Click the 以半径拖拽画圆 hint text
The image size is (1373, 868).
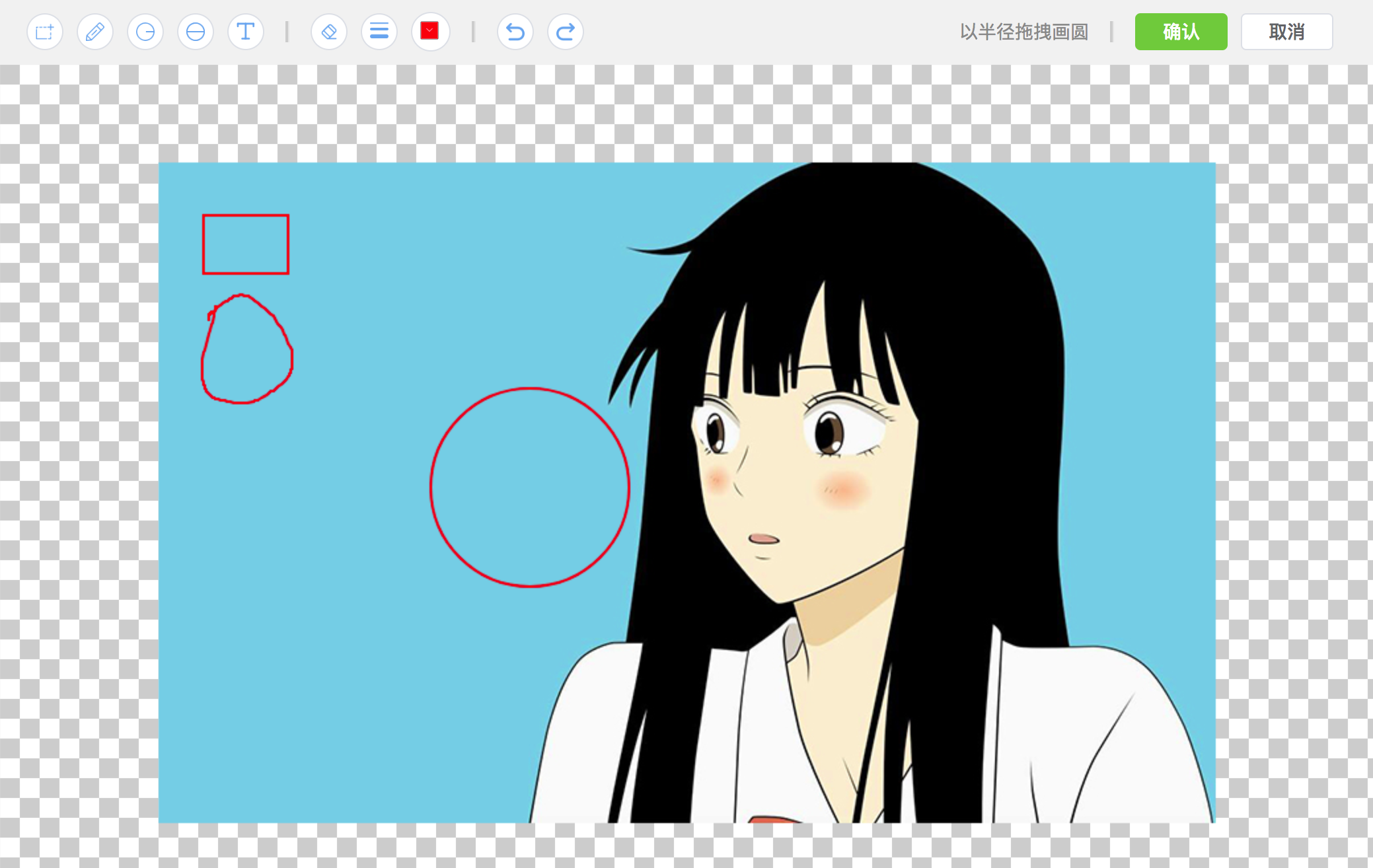coord(1023,32)
